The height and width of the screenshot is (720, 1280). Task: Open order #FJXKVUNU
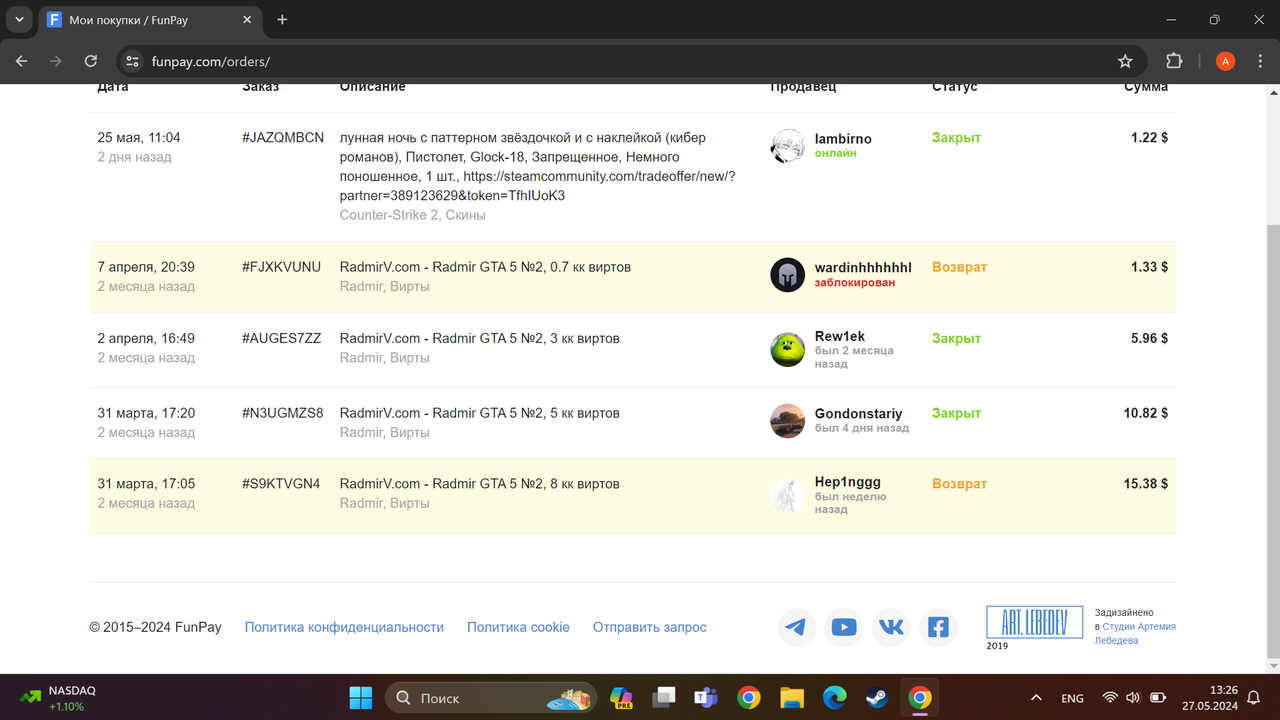281,267
